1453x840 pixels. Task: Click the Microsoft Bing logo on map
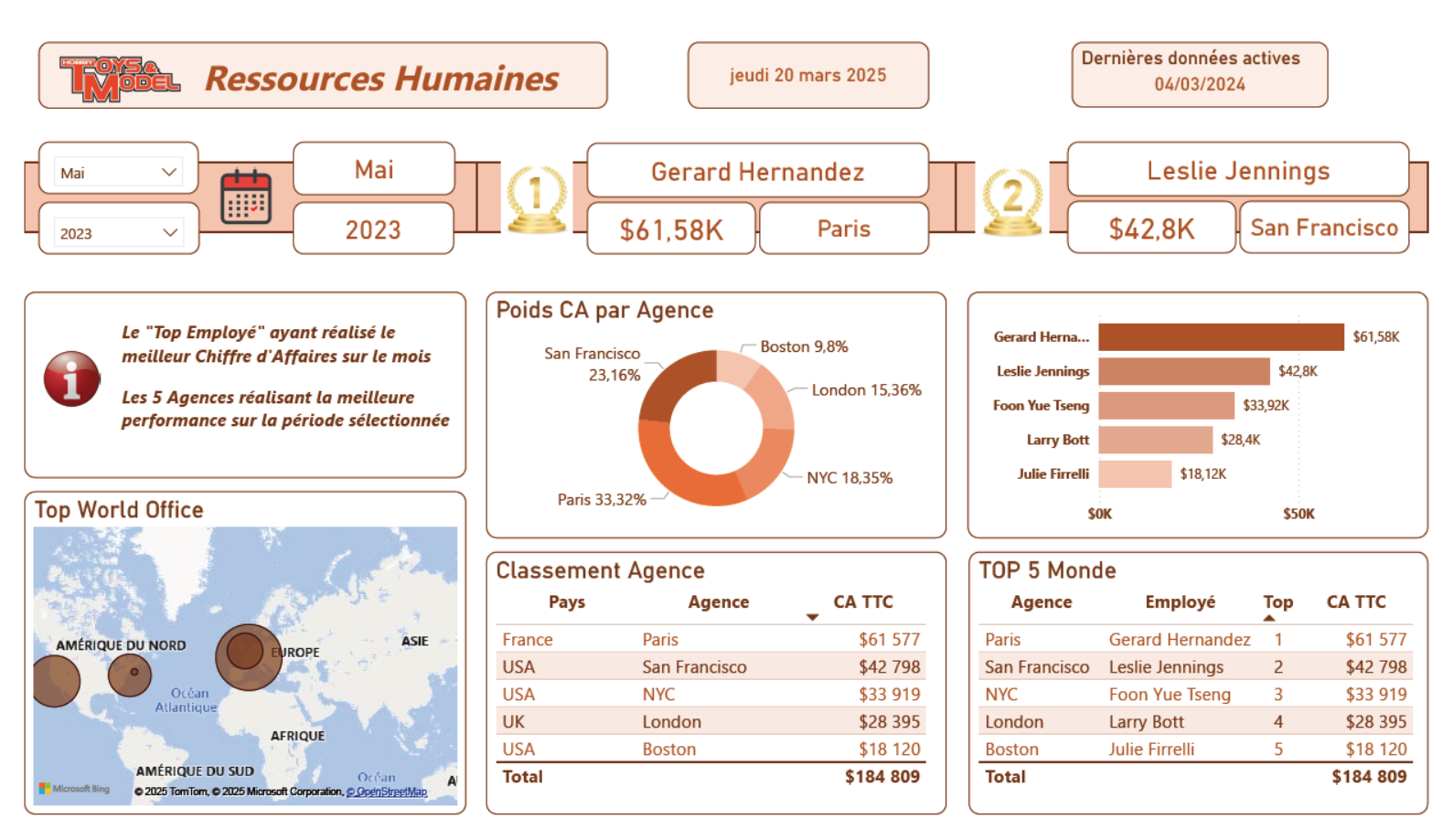75,789
